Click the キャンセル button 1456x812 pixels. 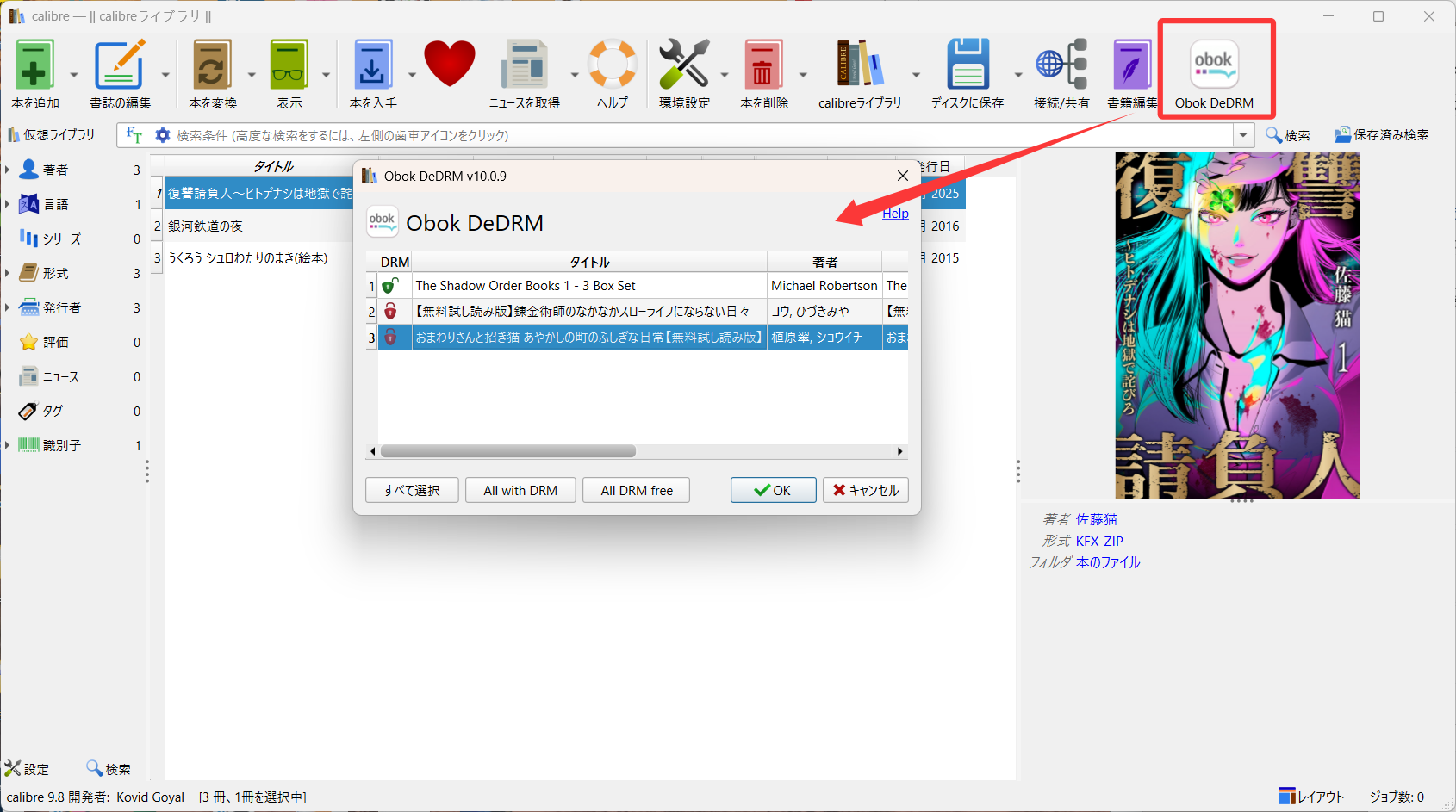865,490
